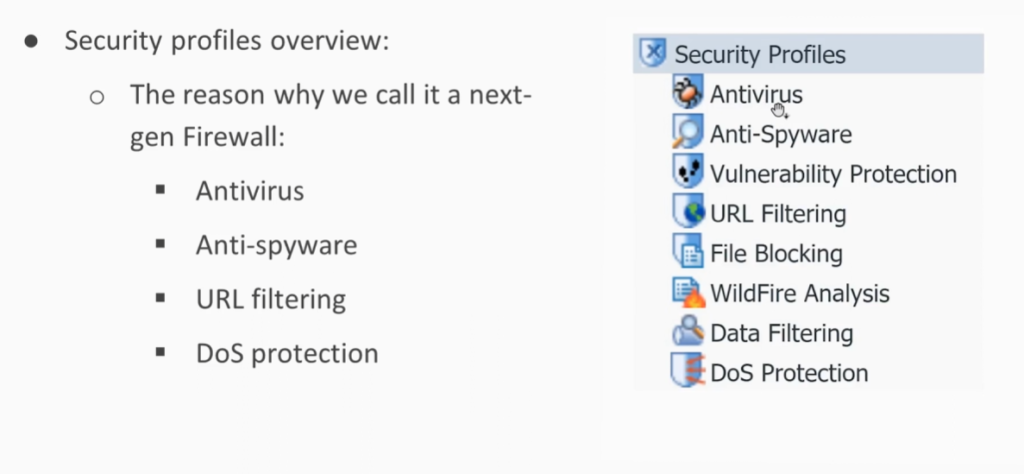This screenshot has height=474, width=1024.
Task: Click the Antivirus bug icon
Action: 688,94
